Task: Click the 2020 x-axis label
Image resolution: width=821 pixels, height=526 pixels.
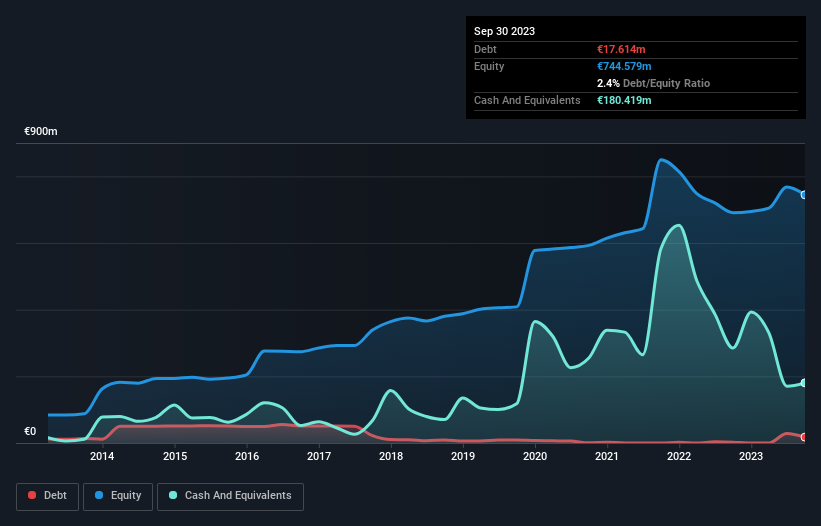Action: [535, 456]
